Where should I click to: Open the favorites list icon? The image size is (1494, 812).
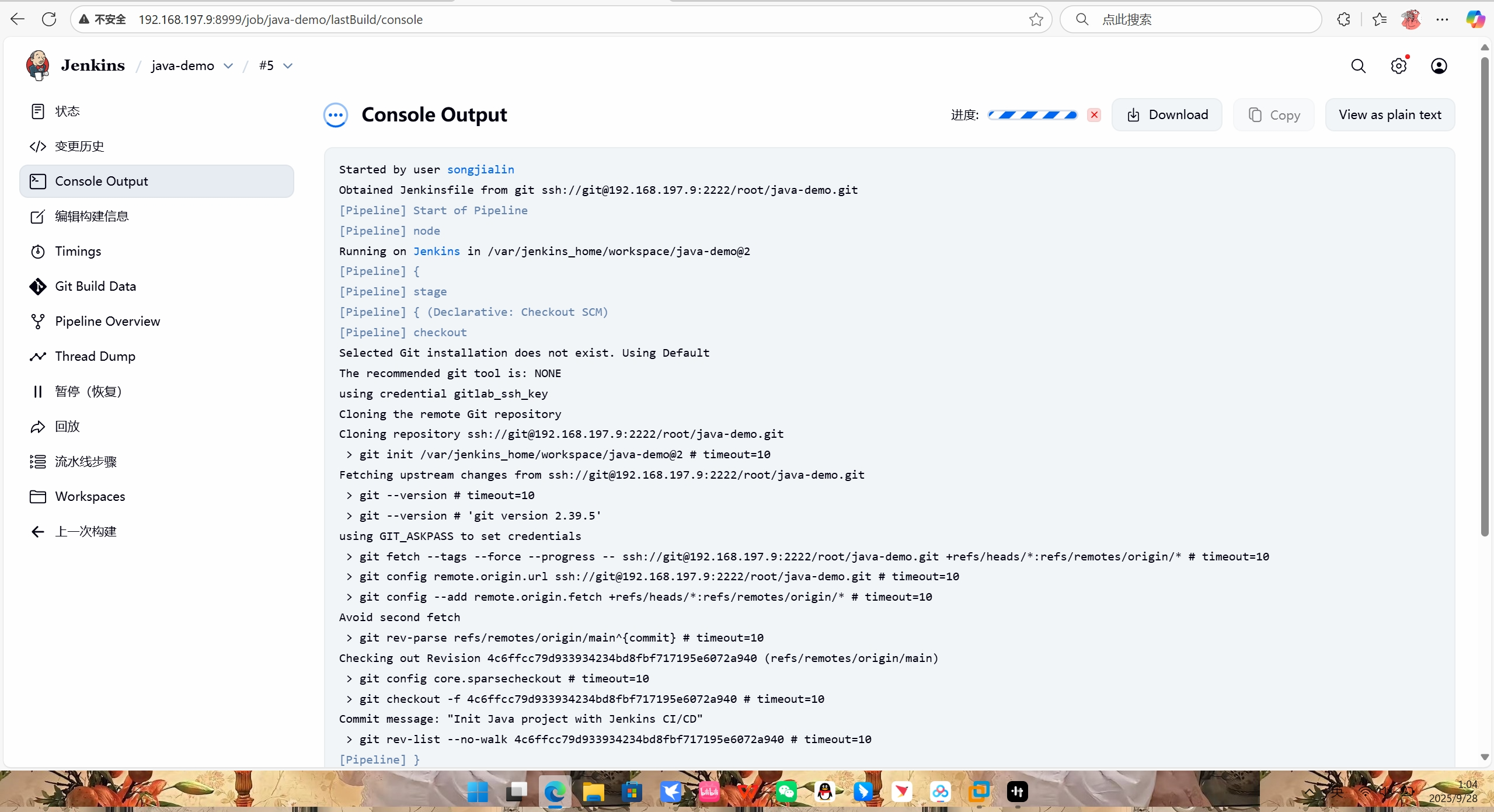tap(1380, 19)
